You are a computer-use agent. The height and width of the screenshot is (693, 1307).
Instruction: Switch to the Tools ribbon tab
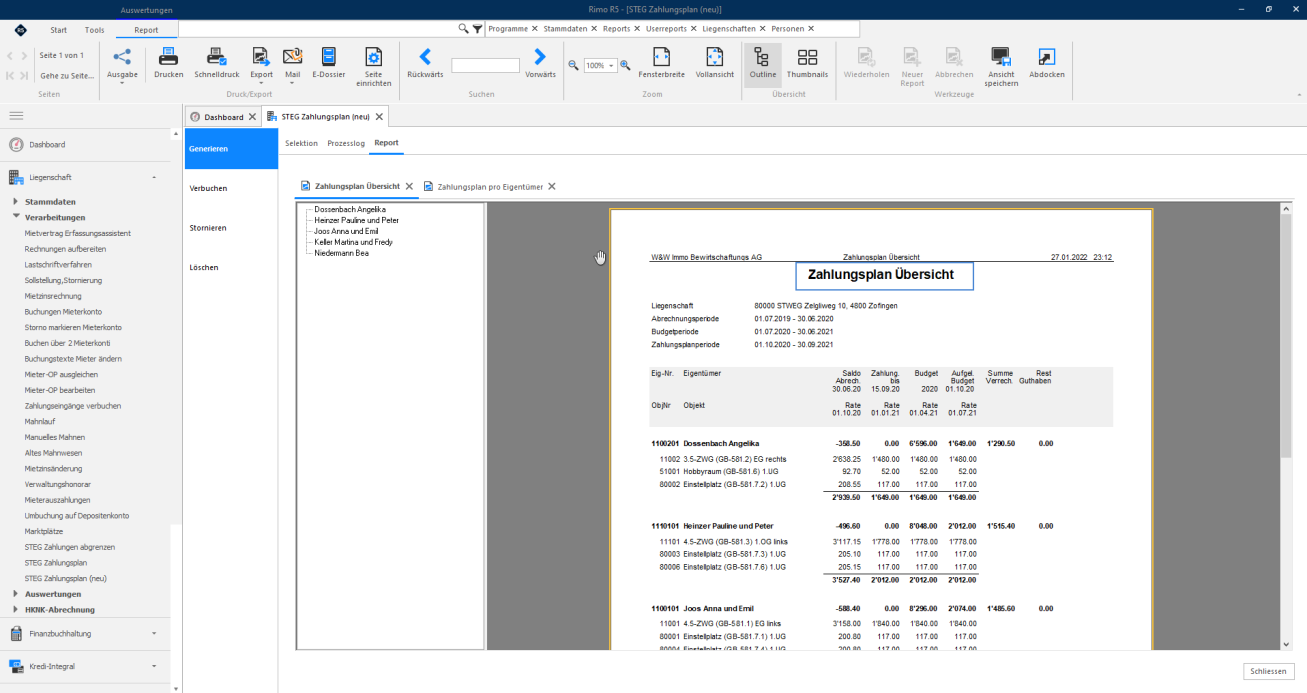point(95,30)
